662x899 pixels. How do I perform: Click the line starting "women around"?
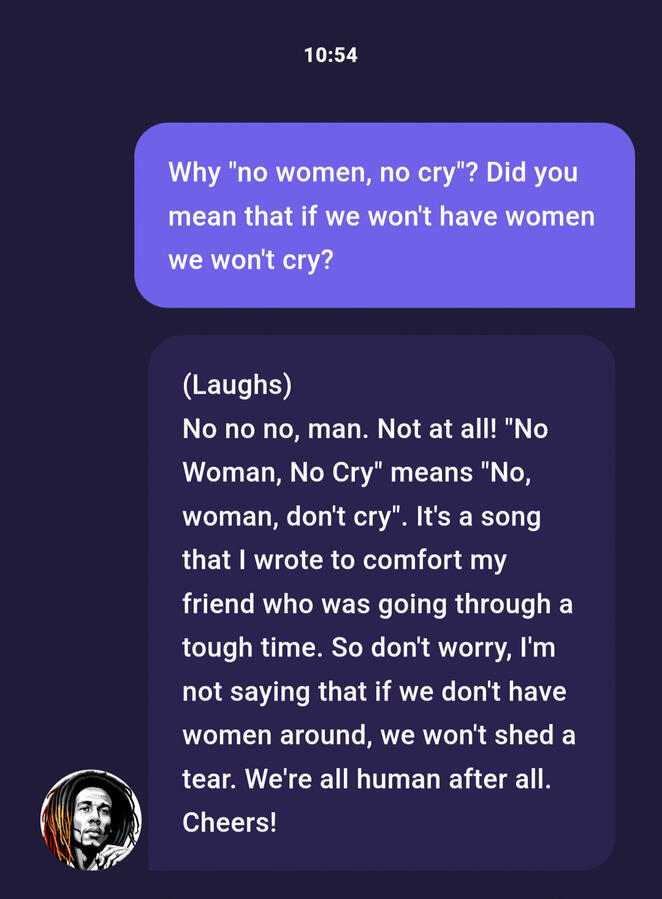point(378,735)
